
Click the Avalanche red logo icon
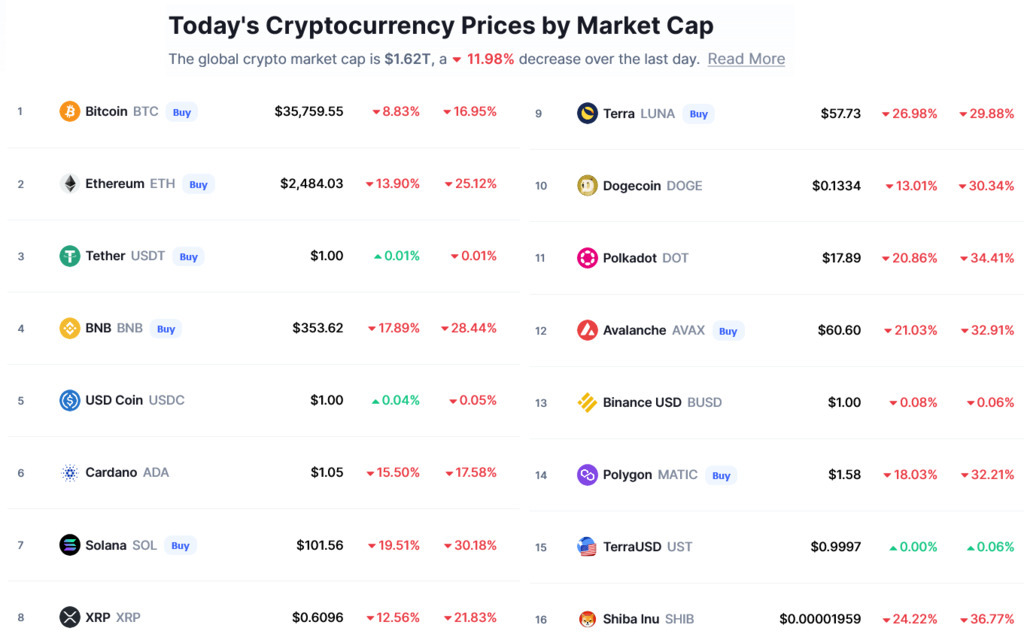pyautogui.click(x=587, y=330)
